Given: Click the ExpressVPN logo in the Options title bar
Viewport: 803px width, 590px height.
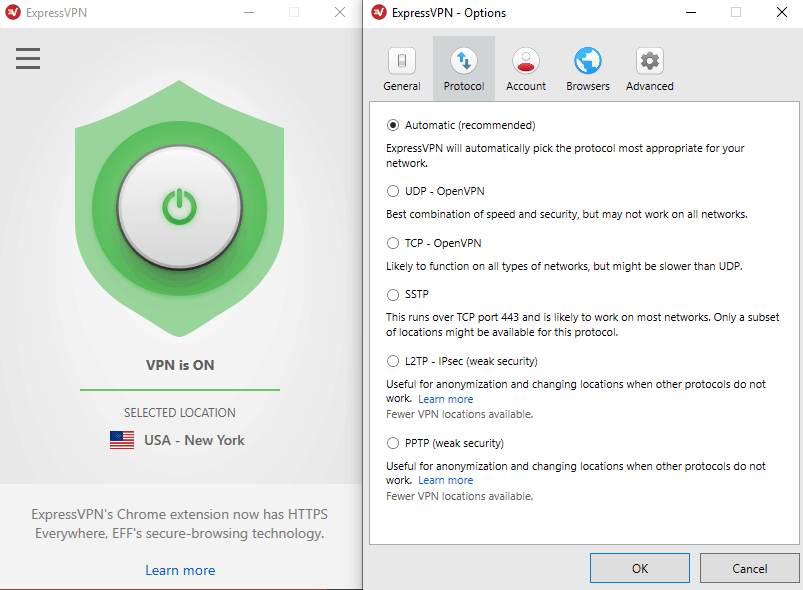Looking at the screenshot, I should (379, 12).
